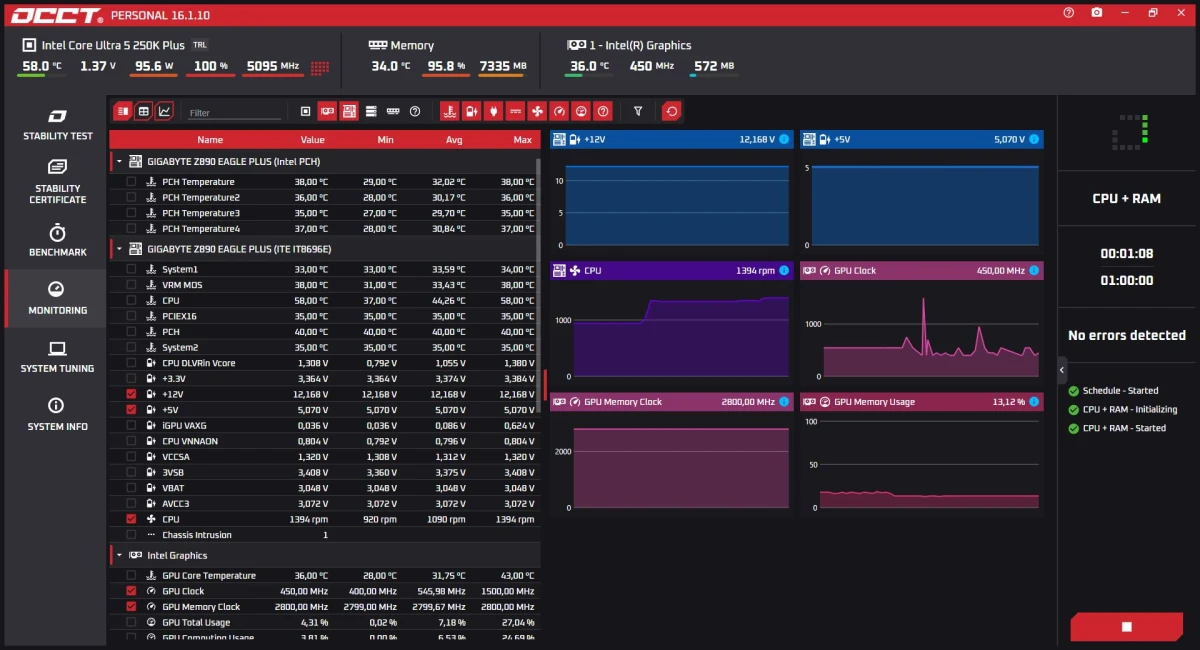Uncheck the +12V sensor checkbox
The height and width of the screenshot is (650, 1200).
(x=131, y=394)
